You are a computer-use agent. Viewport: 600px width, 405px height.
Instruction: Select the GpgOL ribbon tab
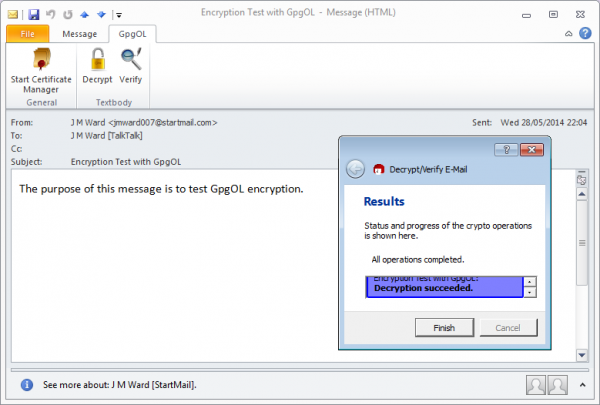132,34
